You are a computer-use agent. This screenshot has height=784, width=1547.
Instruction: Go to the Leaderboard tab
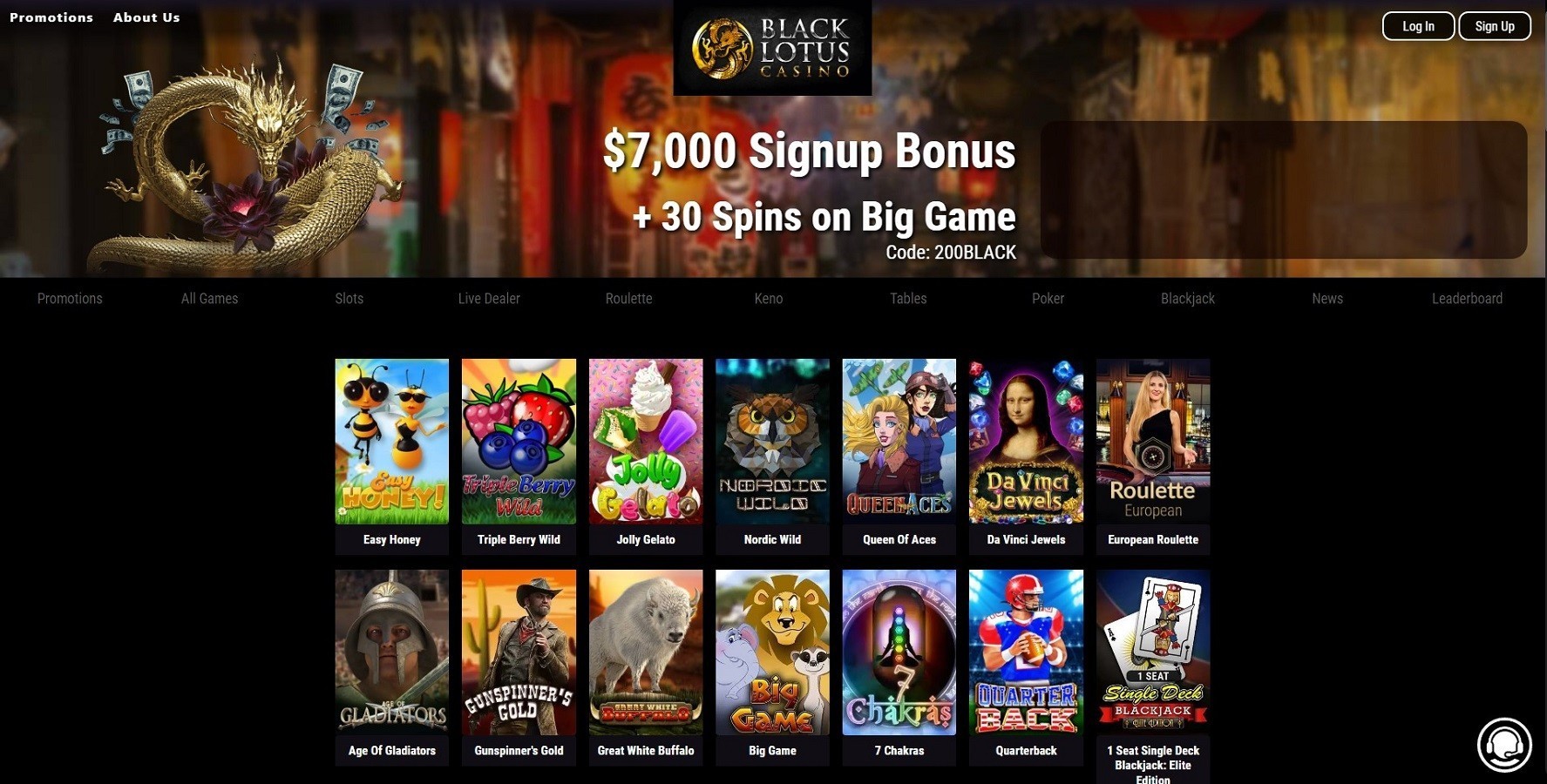click(x=1467, y=299)
